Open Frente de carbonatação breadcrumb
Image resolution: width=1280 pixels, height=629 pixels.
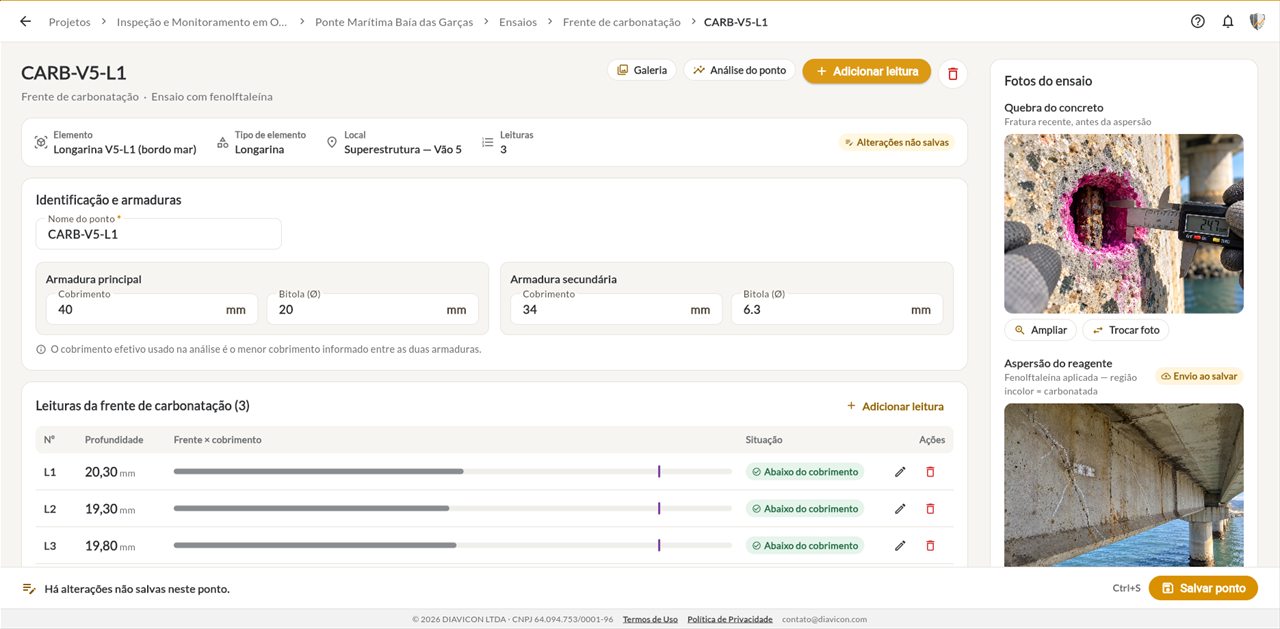(x=621, y=22)
